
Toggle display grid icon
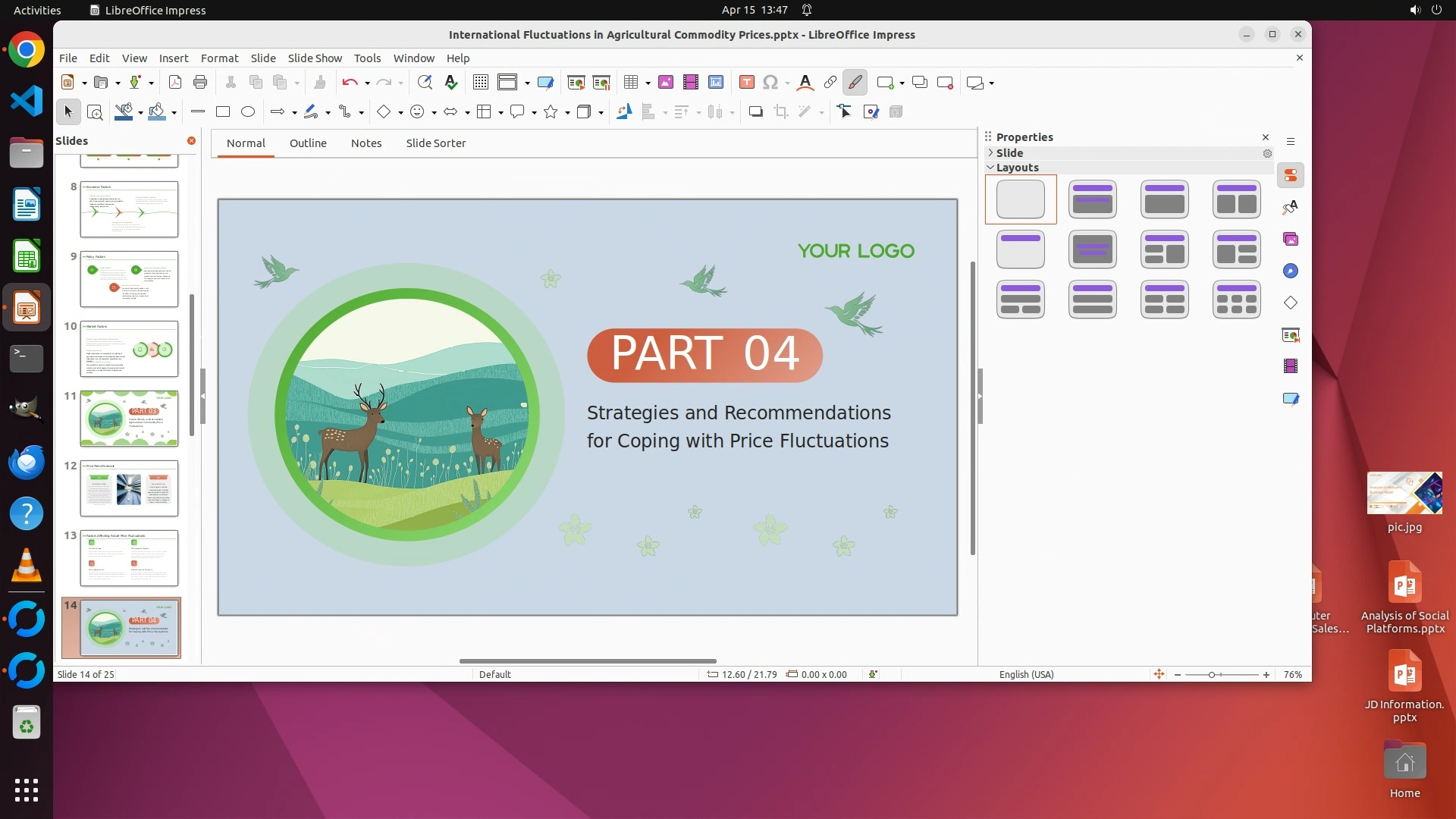pos(480,83)
